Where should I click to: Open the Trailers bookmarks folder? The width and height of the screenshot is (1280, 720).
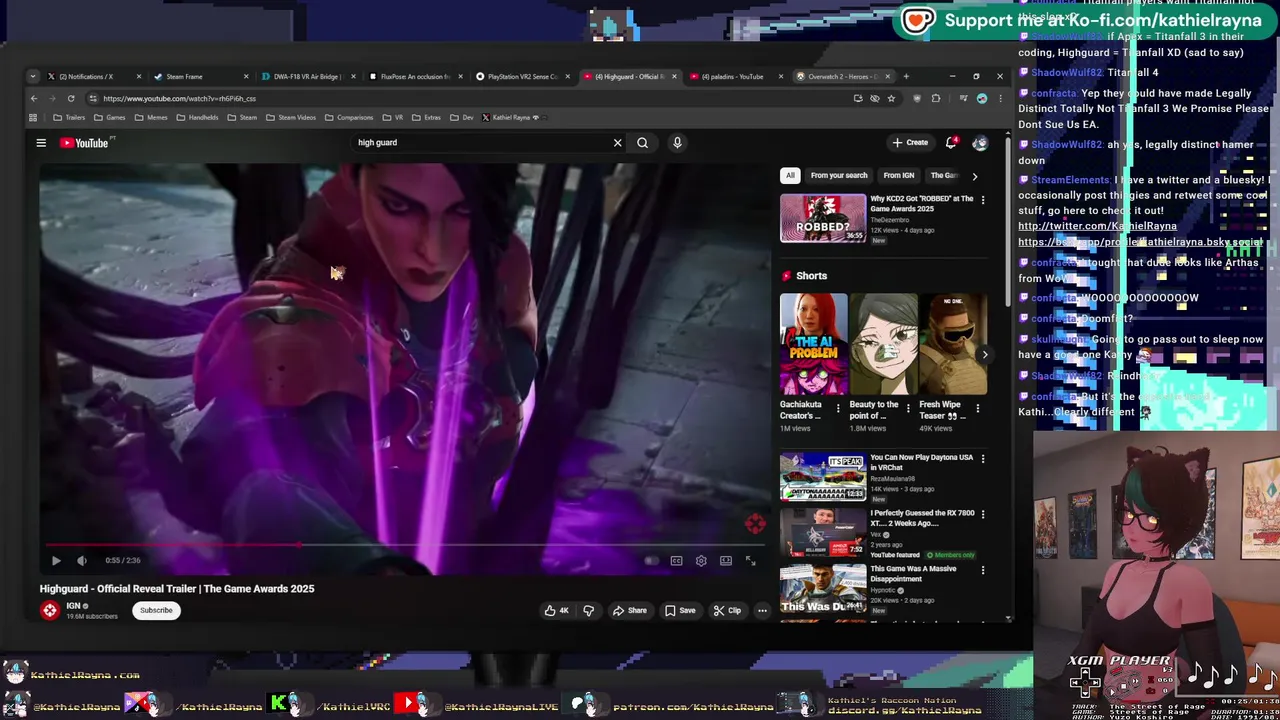[x=69, y=118]
